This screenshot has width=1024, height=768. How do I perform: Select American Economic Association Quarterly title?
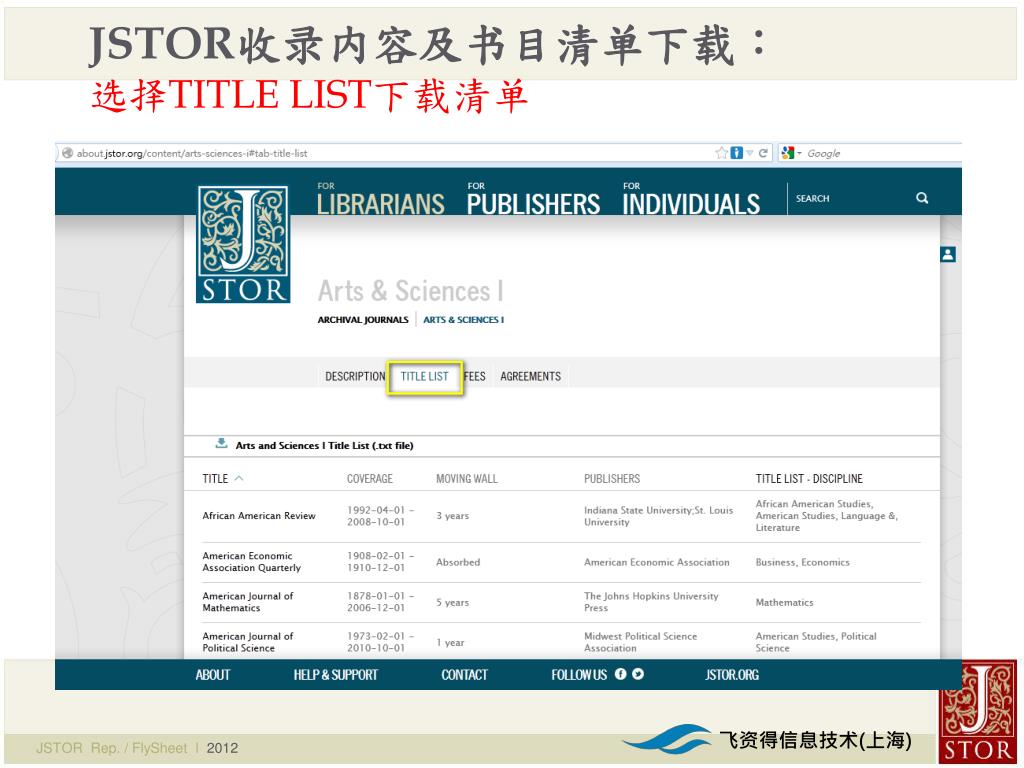pyautogui.click(x=251, y=562)
